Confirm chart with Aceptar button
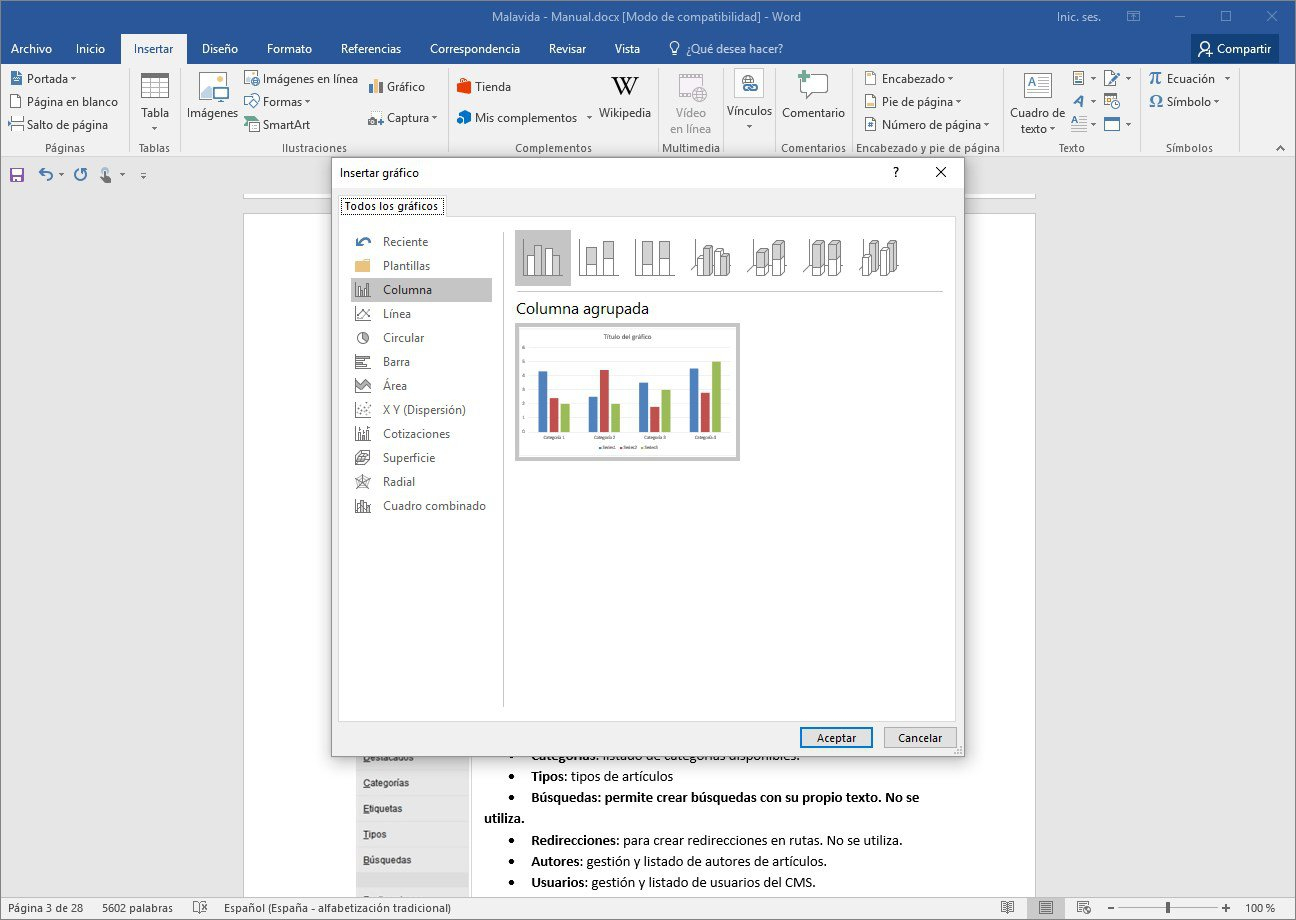The height and width of the screenshot is (920, 1296). [836, 738]
